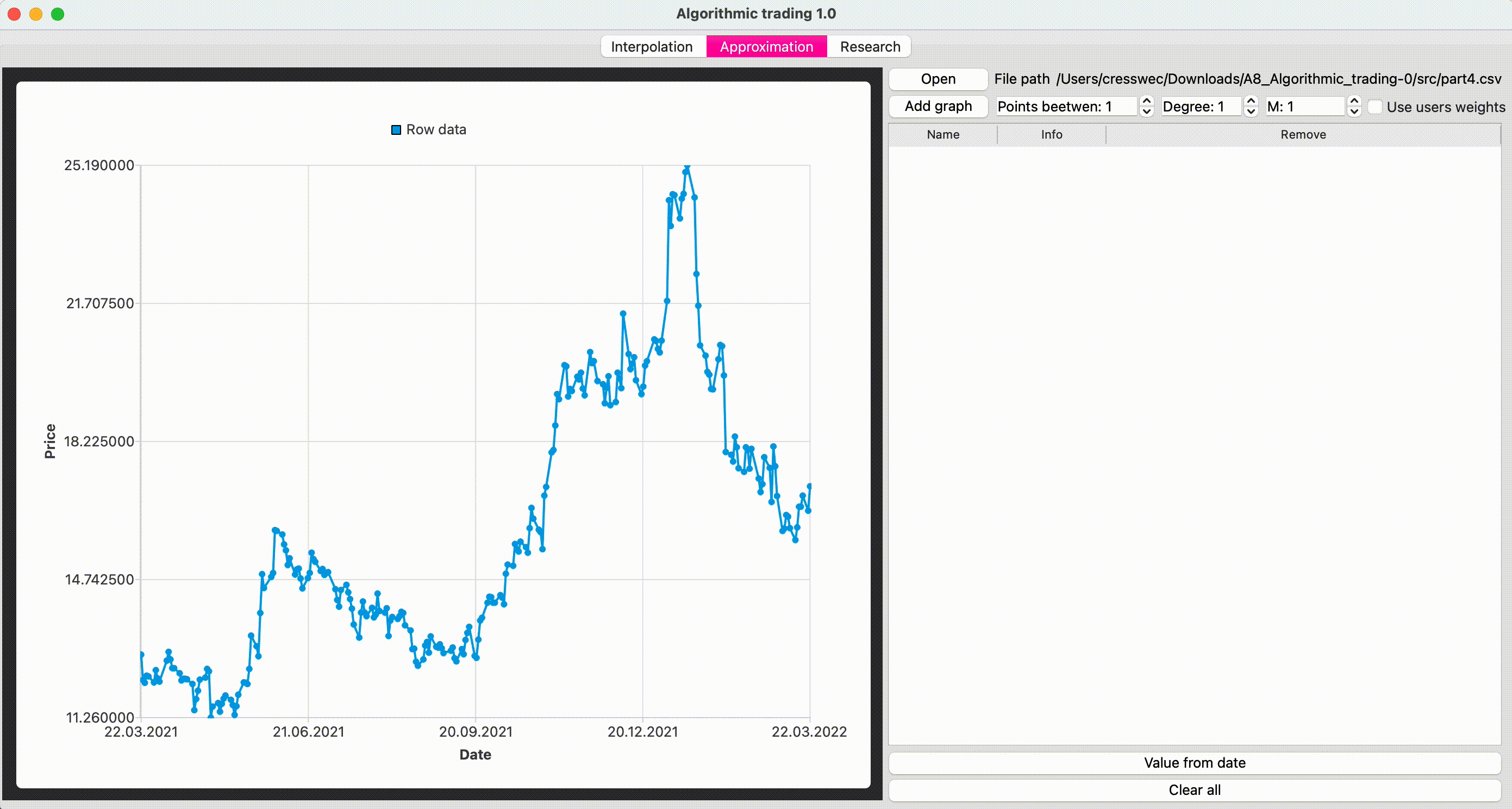Click the Remove column header
This screenshot has width=1512, height=809.
pyautogui.click(x=1302, y=134)
